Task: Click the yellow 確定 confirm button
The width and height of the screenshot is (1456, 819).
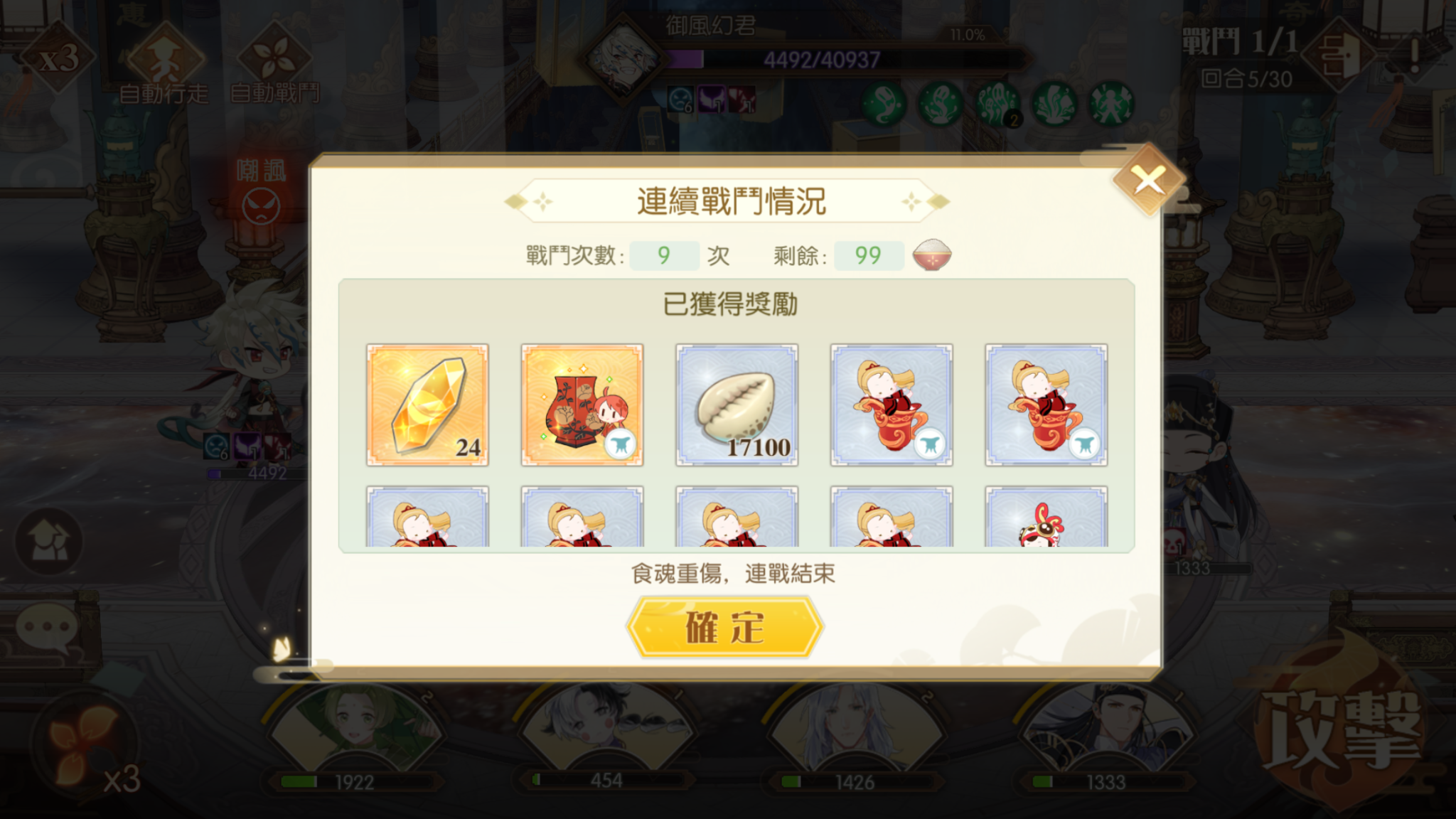Action: pos(724,627)
